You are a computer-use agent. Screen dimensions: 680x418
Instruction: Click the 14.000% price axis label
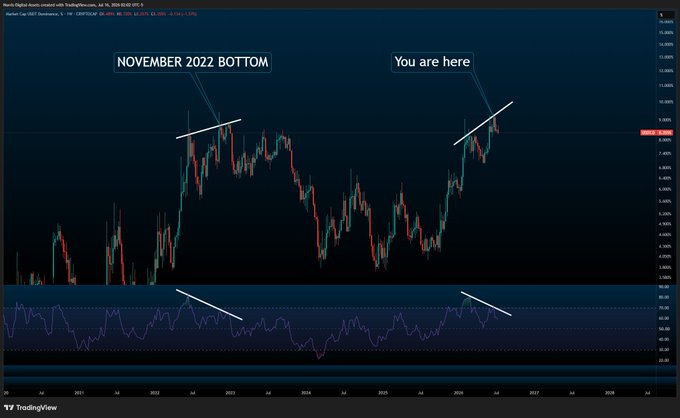[x=666, y=45]
